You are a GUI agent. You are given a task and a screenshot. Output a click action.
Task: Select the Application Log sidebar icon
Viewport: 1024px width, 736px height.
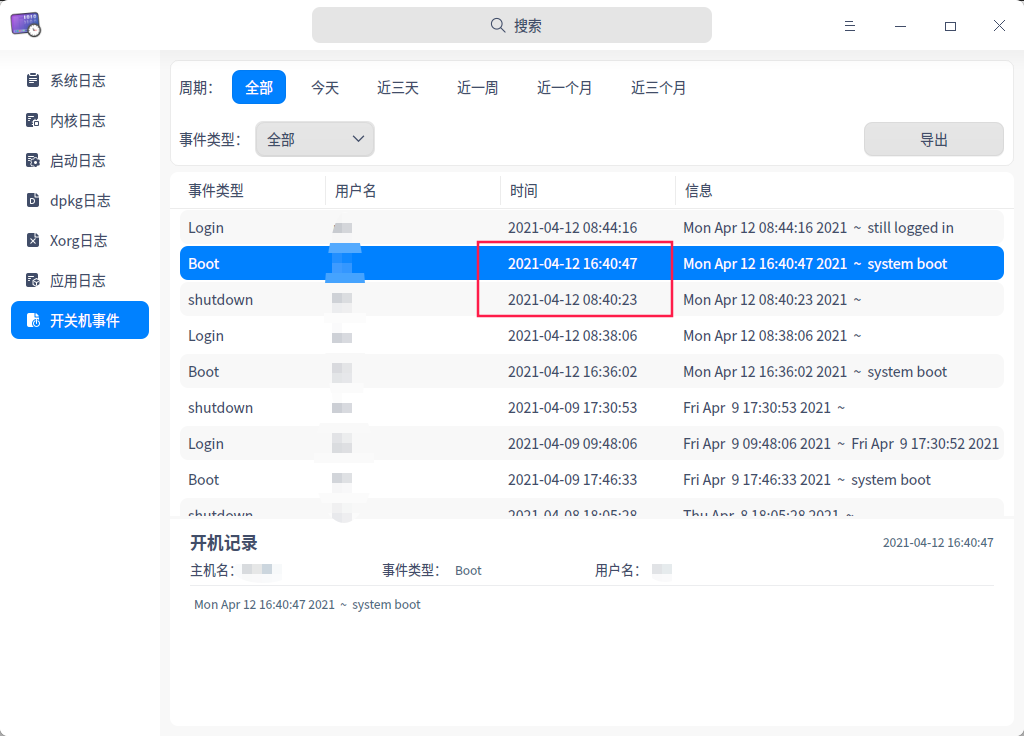tap(33, 280)
